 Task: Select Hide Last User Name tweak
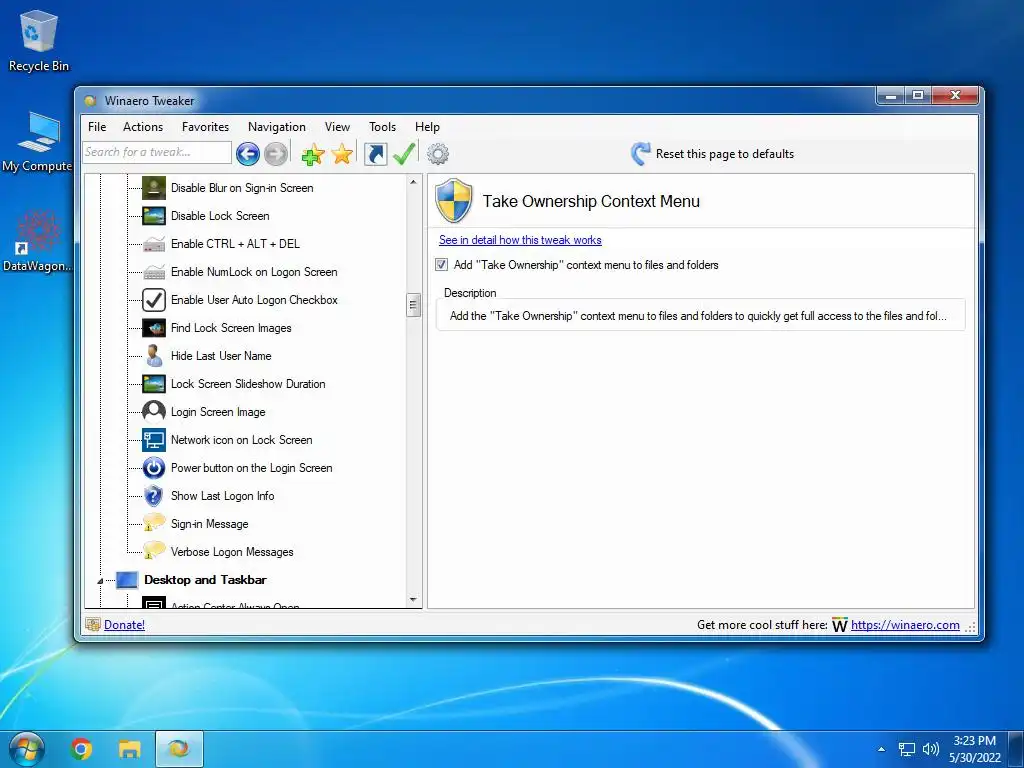(x=221, y=356)
